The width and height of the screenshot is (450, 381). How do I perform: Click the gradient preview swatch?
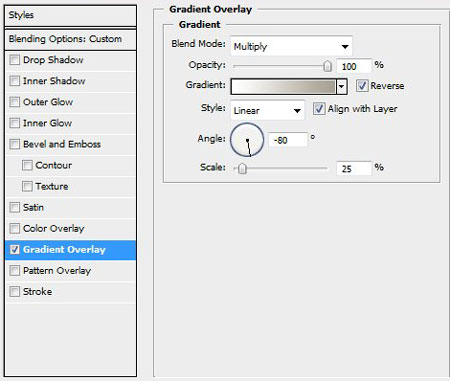point(283,87)
